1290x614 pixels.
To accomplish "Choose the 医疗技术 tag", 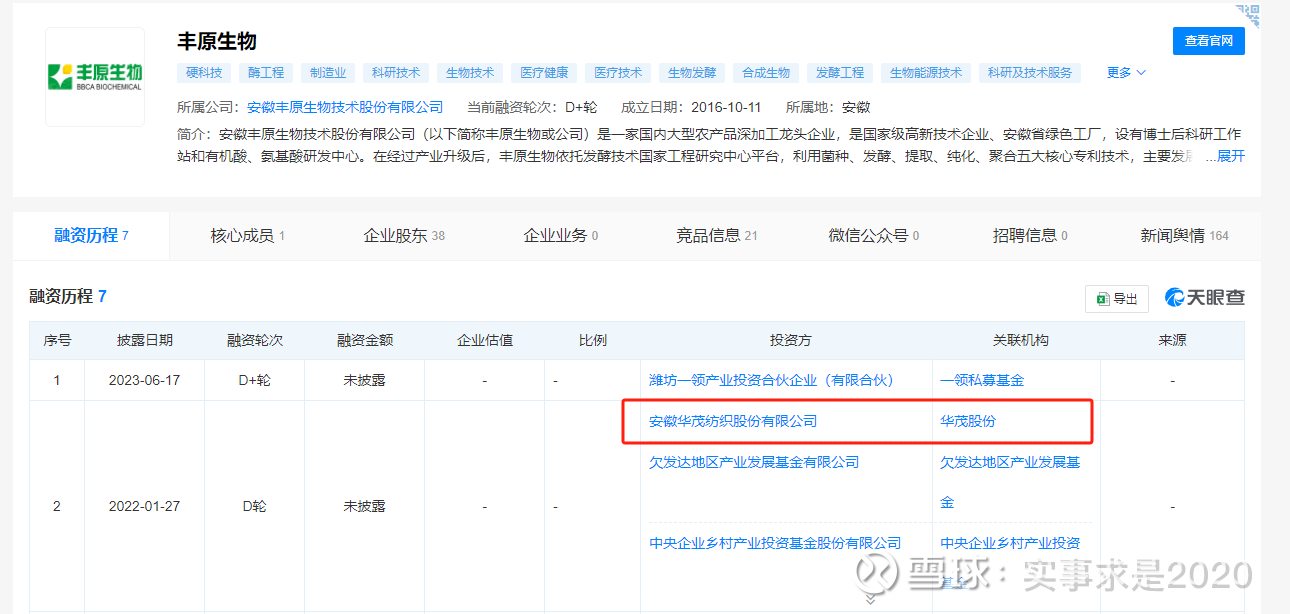I will pos(618,73).
